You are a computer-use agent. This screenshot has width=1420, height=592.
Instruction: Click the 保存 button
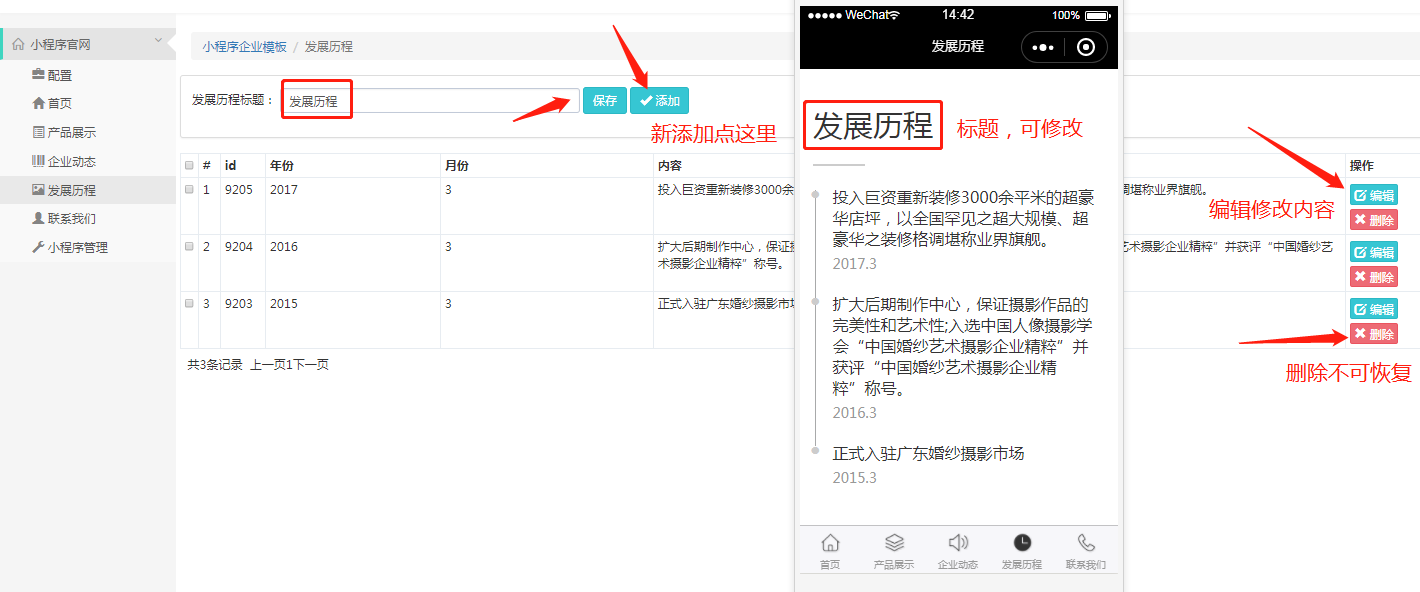point(604,101)
